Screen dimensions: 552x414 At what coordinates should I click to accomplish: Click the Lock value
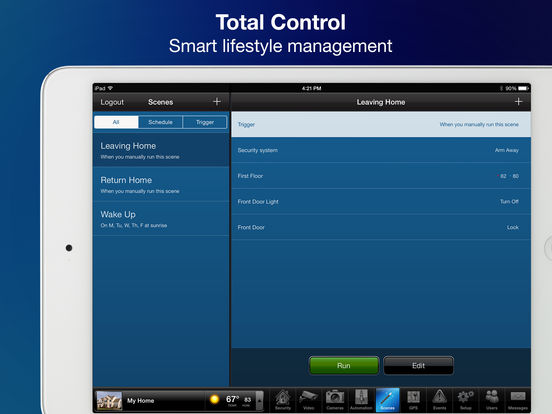[x=513, y=227]
